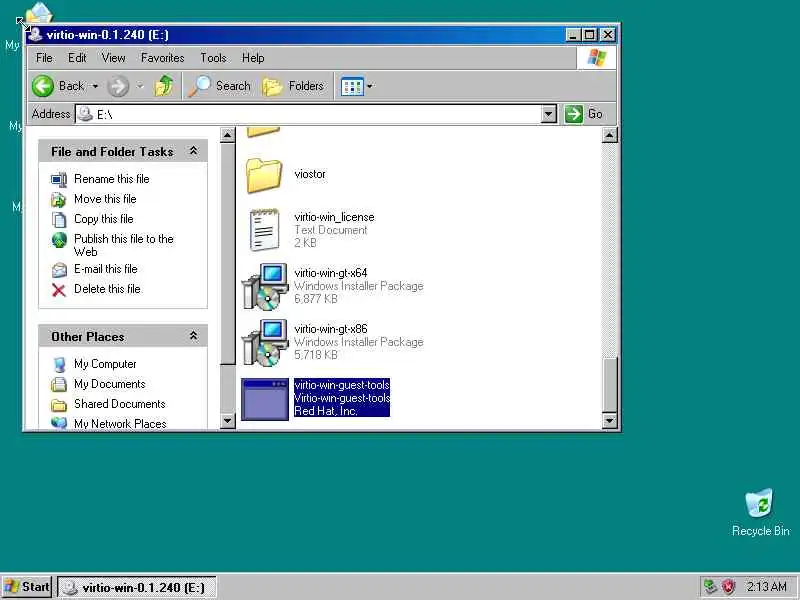Click the task pane scrollbar thumb

227,254
